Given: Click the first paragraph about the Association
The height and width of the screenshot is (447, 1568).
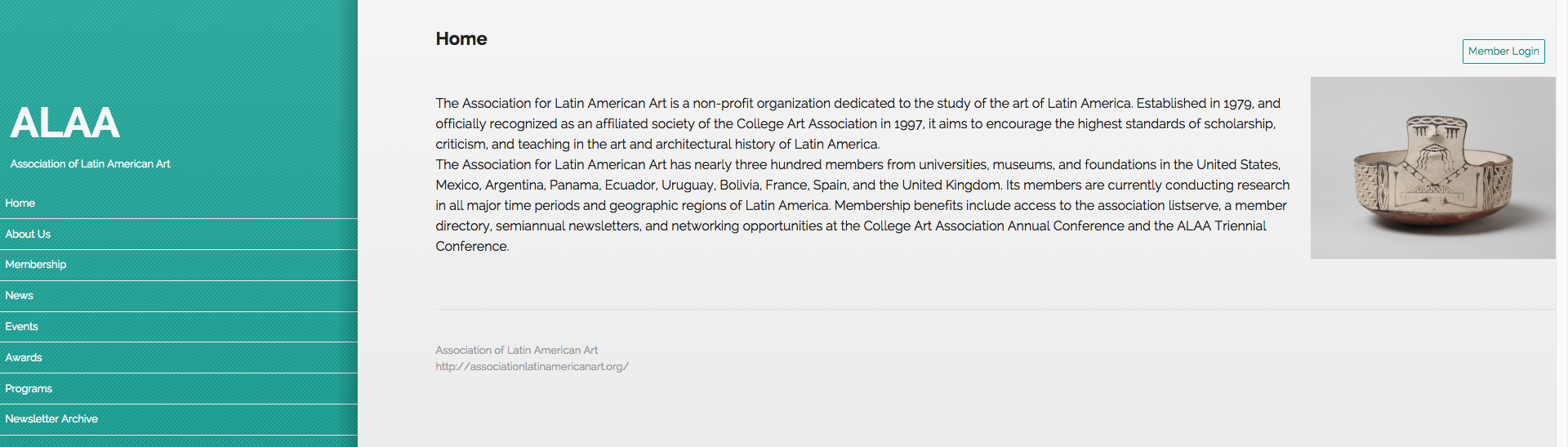Looking at the screenshot, I should 857,123.
